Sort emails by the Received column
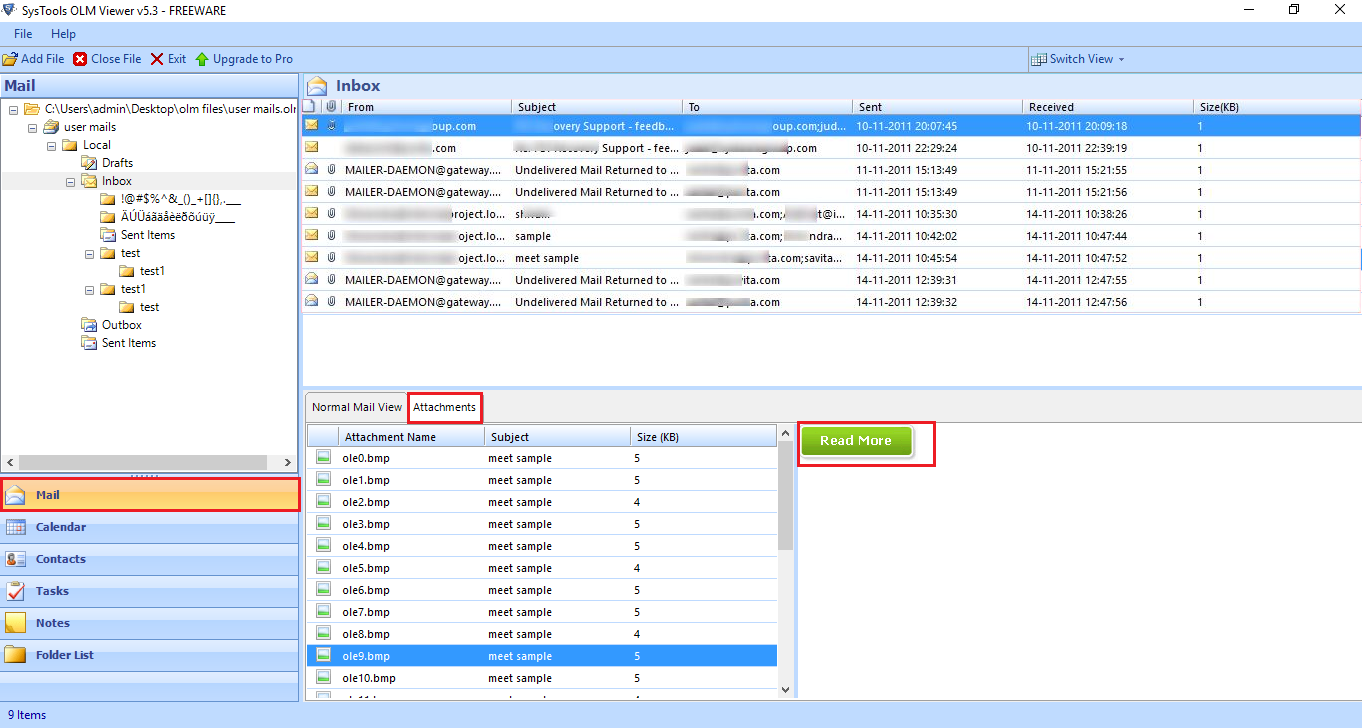The width and height of the screenshot is (1362, 728). tap(1107, 107)
